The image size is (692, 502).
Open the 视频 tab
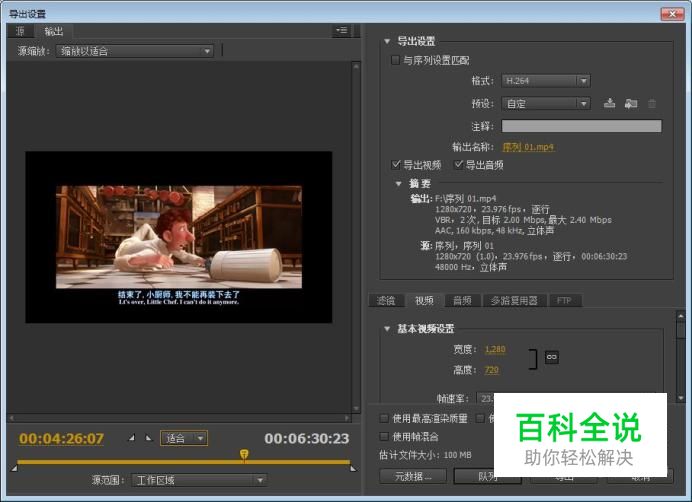pyautogui.click(x=425, y=301)
